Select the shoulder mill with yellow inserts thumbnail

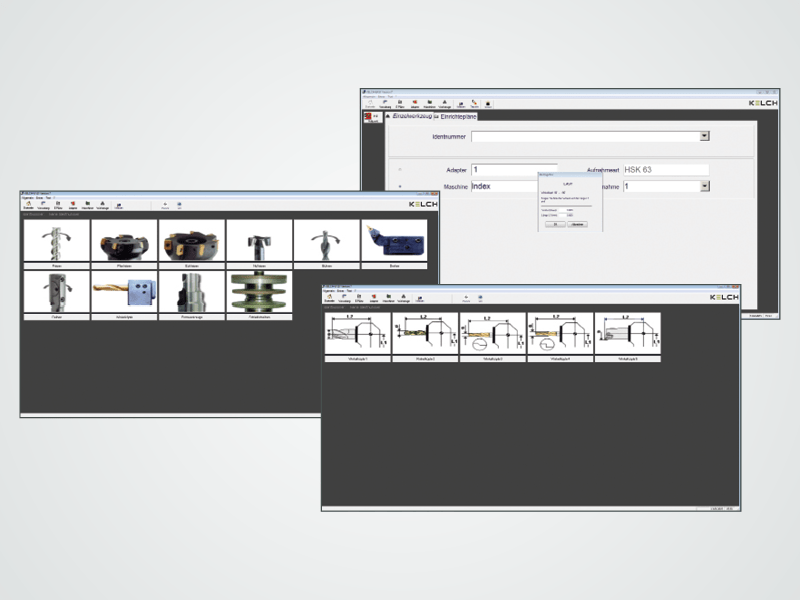coord(191,241)
